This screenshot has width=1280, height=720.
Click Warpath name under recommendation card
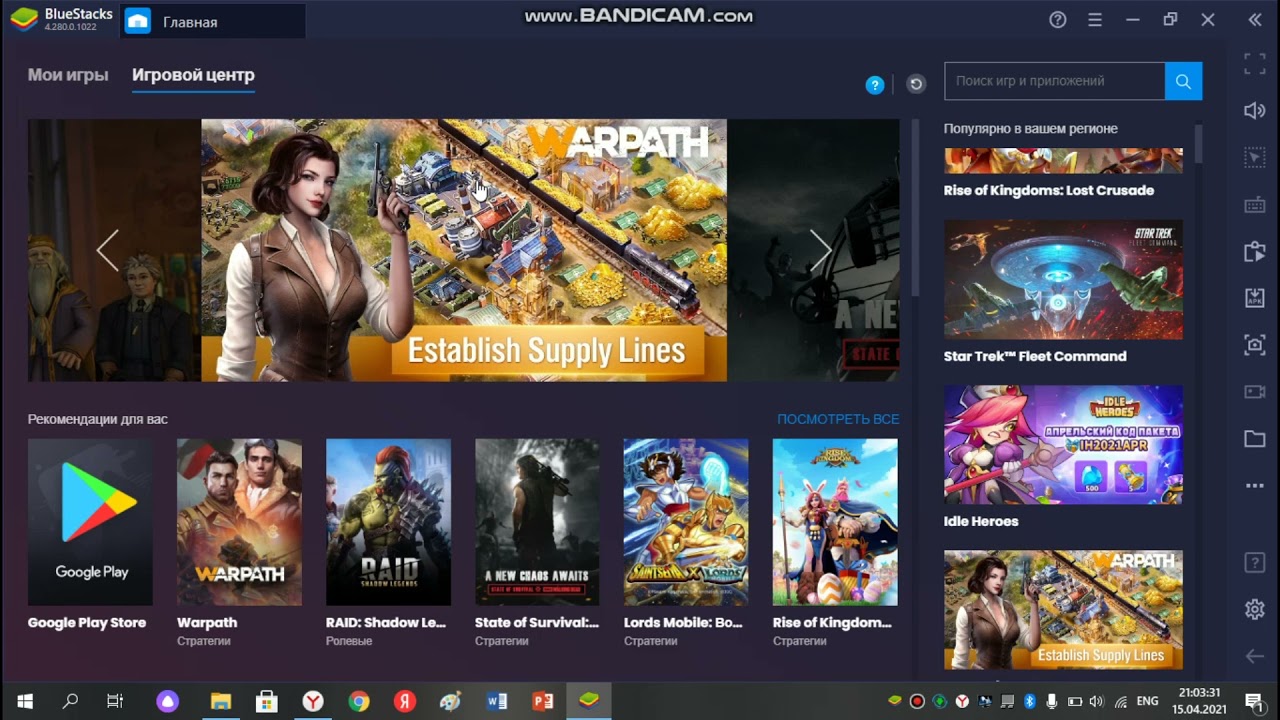(207, 622)
